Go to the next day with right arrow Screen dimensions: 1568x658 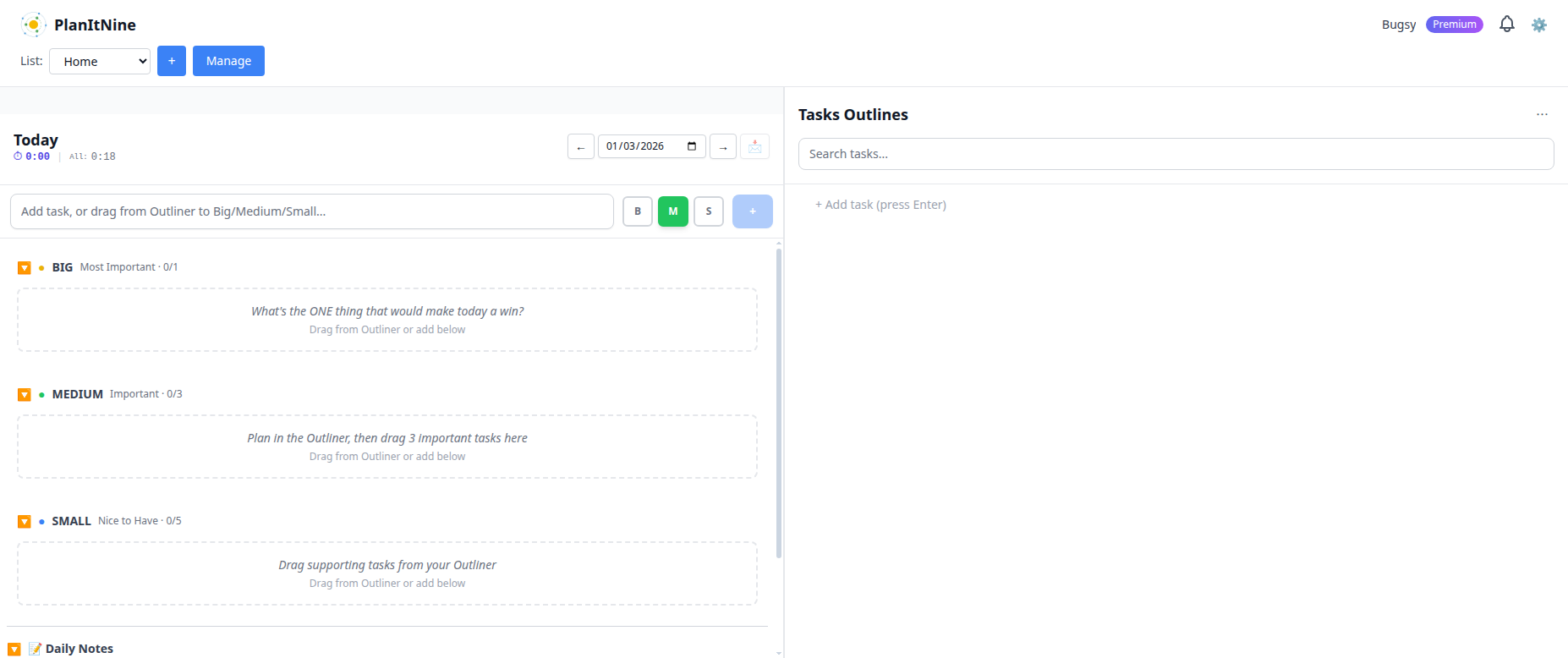coord(723,147)
